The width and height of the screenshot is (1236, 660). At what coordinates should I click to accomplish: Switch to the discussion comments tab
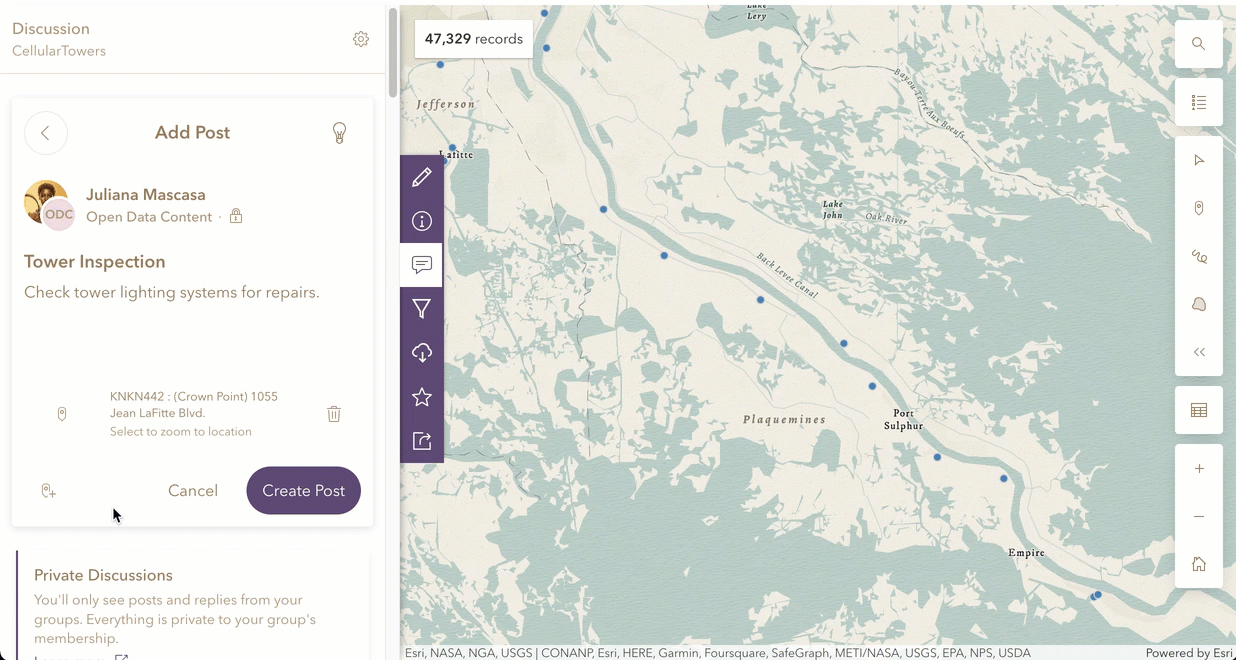[422, 265]
